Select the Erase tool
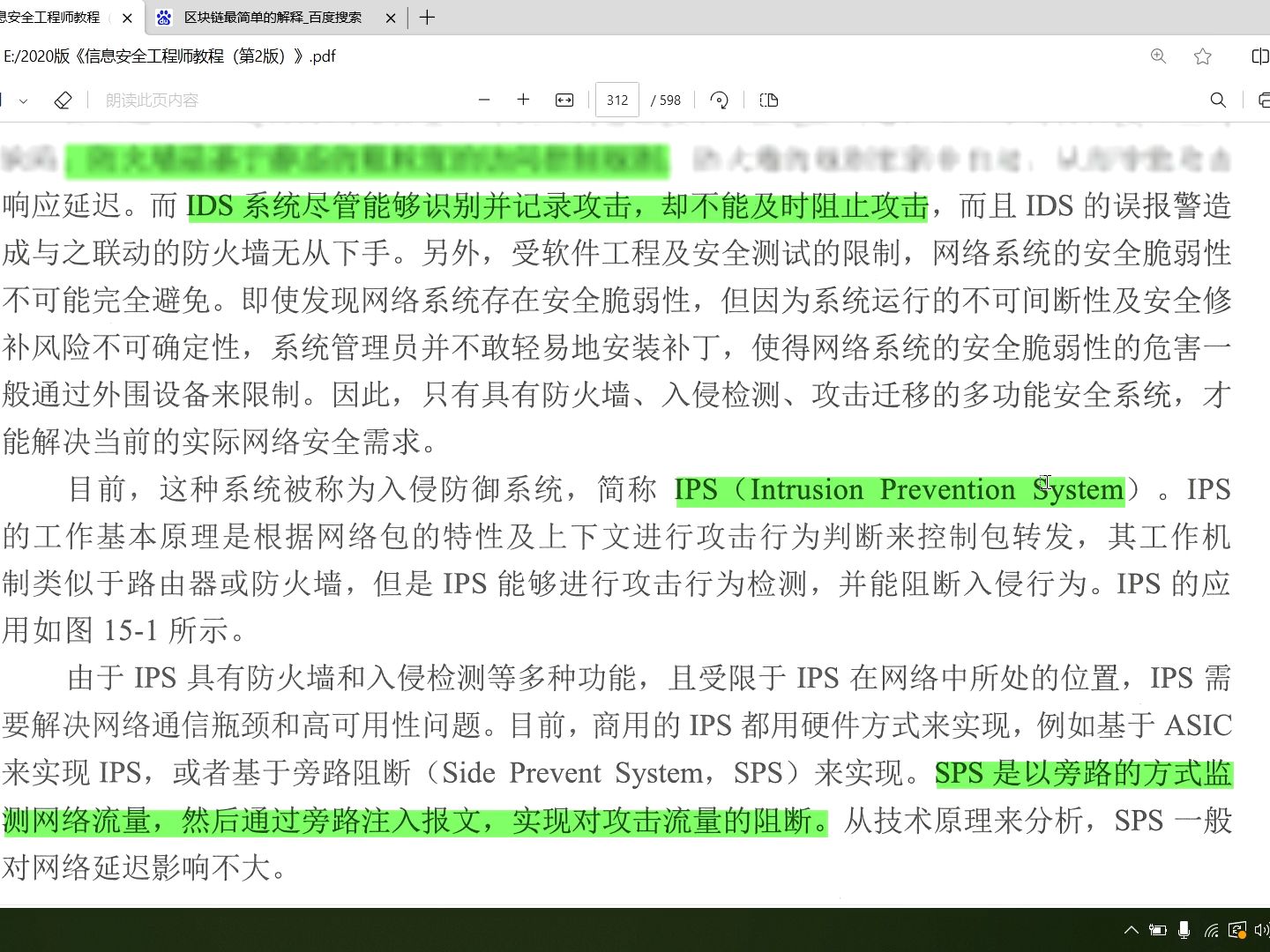This screenshot has height=952, width=1270. point(63,100)
